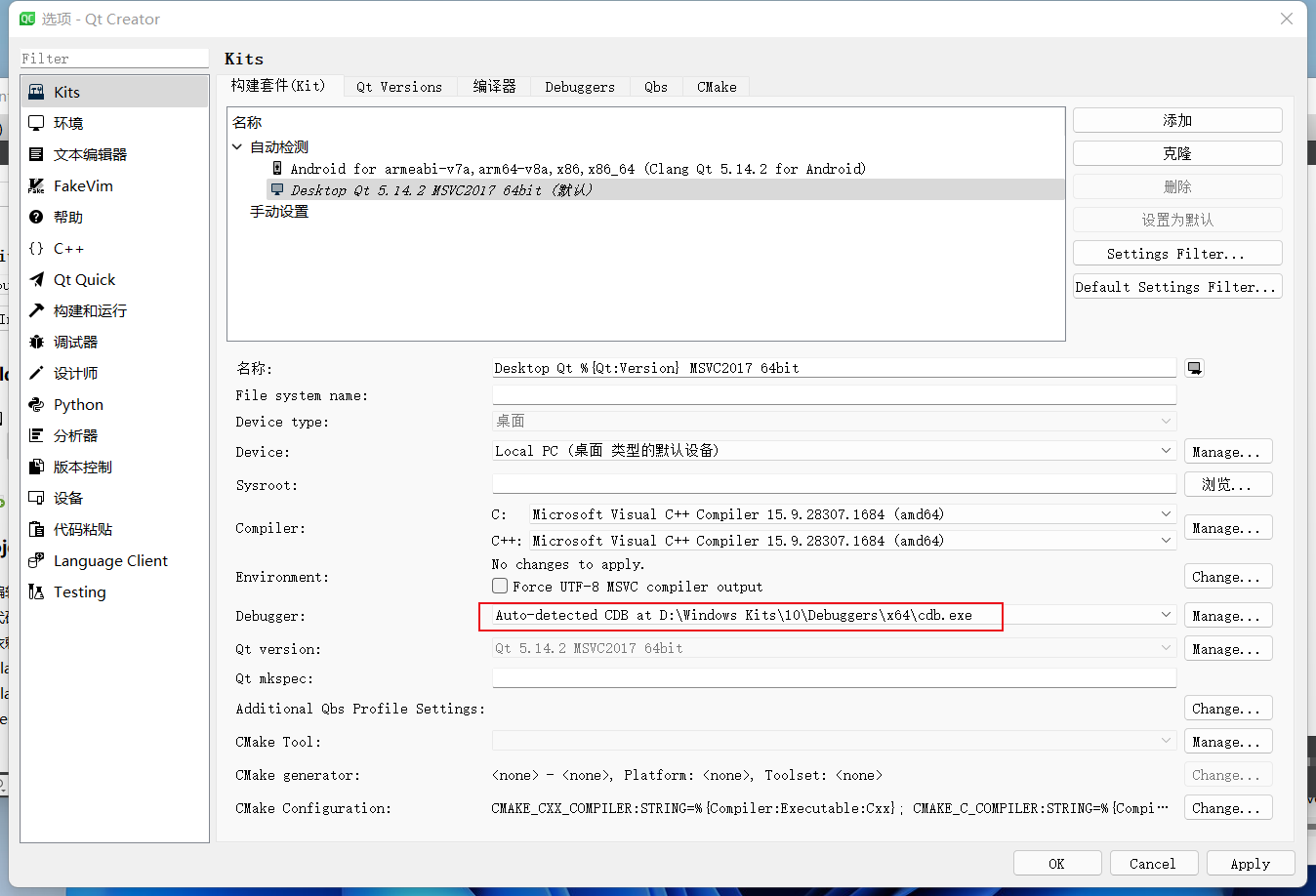Switch to the 编译器 tab
The image size is (1316, 896).
tap(494, 87)
